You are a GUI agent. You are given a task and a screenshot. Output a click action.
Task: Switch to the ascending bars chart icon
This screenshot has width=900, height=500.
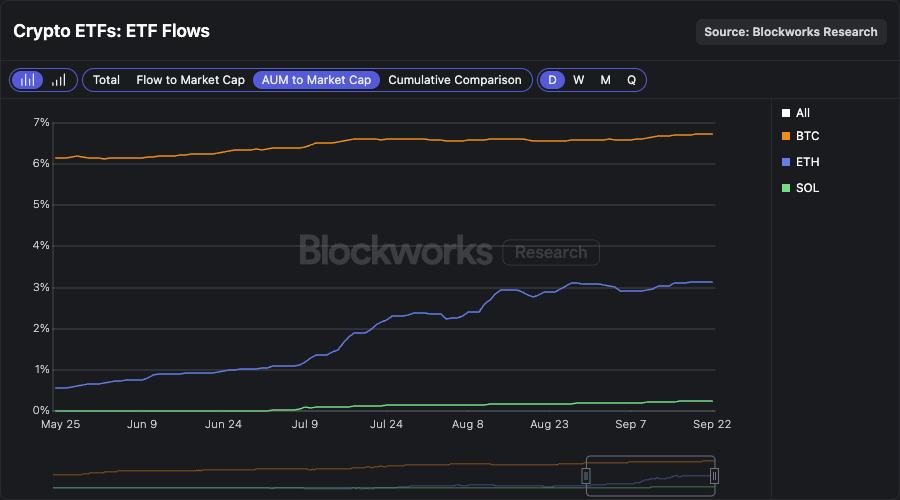tap(58, 80)
